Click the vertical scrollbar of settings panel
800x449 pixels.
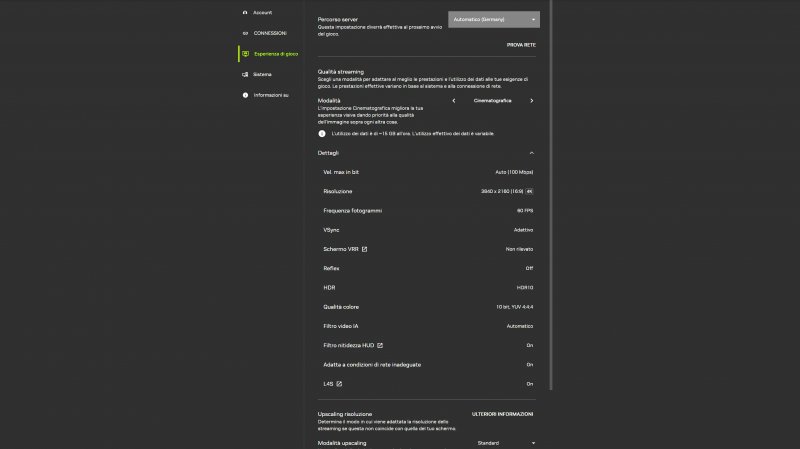(x=551, y=200)
